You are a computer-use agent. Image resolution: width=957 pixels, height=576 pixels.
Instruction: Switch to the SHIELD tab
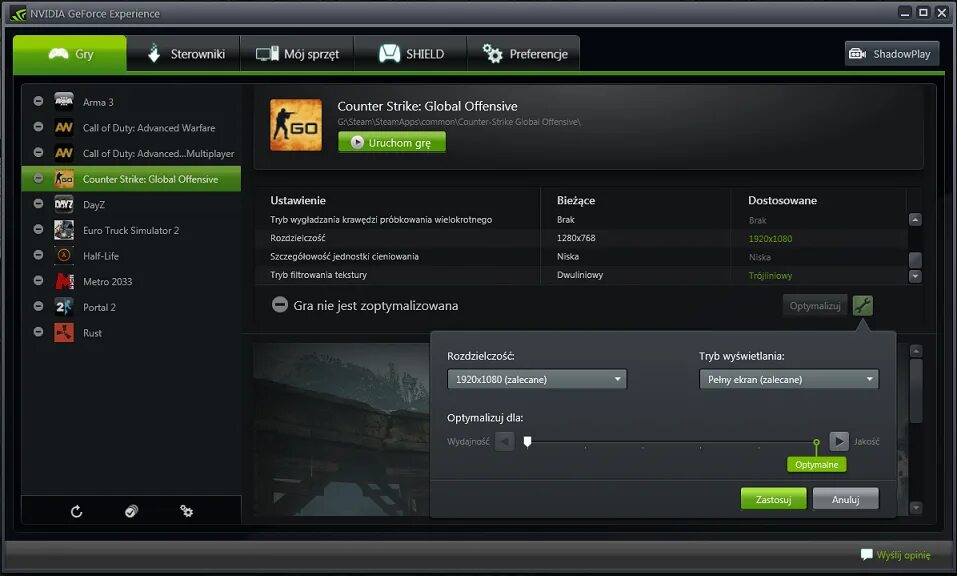[411, 54]
